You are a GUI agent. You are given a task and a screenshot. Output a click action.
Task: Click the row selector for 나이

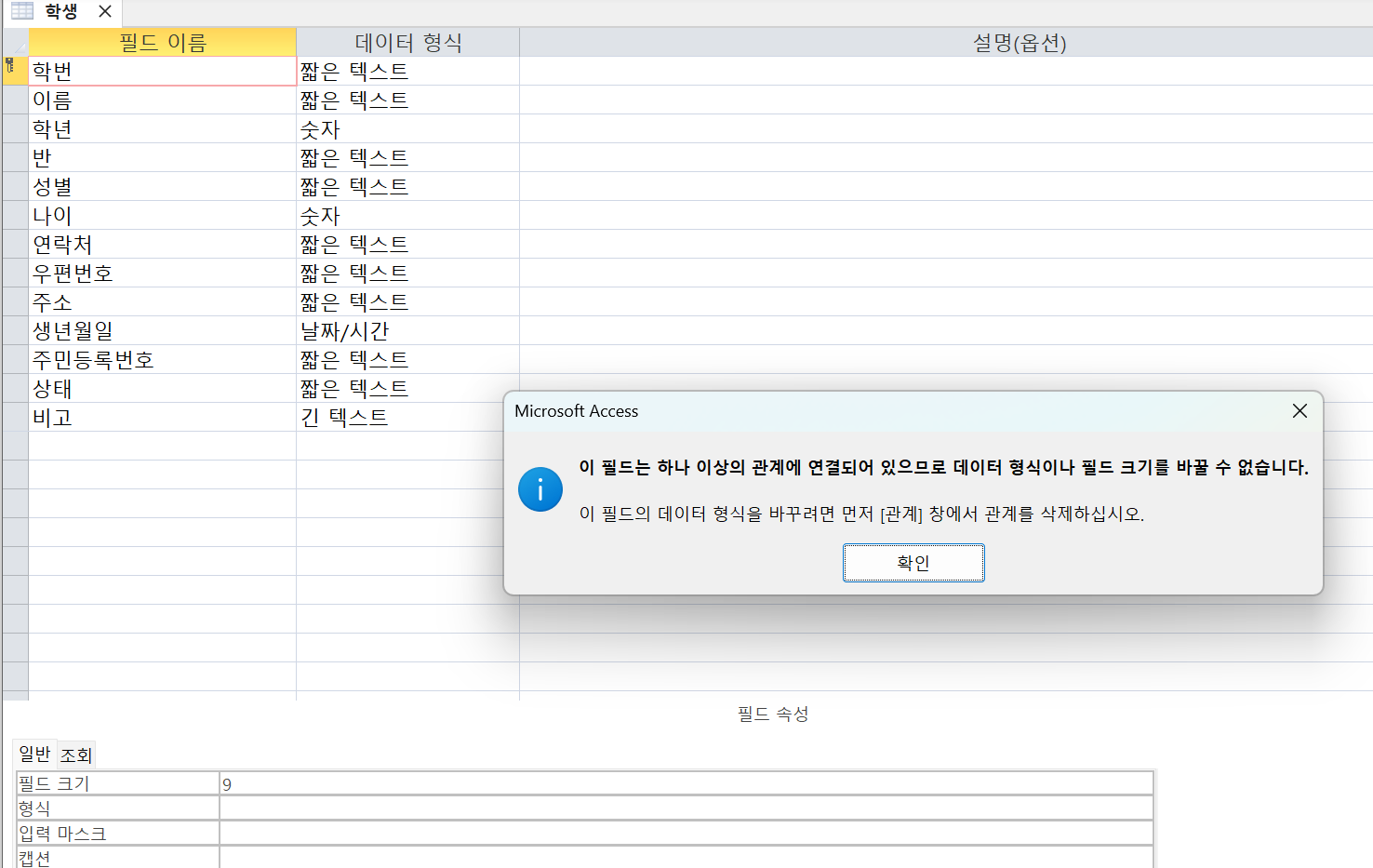(15, 216)
